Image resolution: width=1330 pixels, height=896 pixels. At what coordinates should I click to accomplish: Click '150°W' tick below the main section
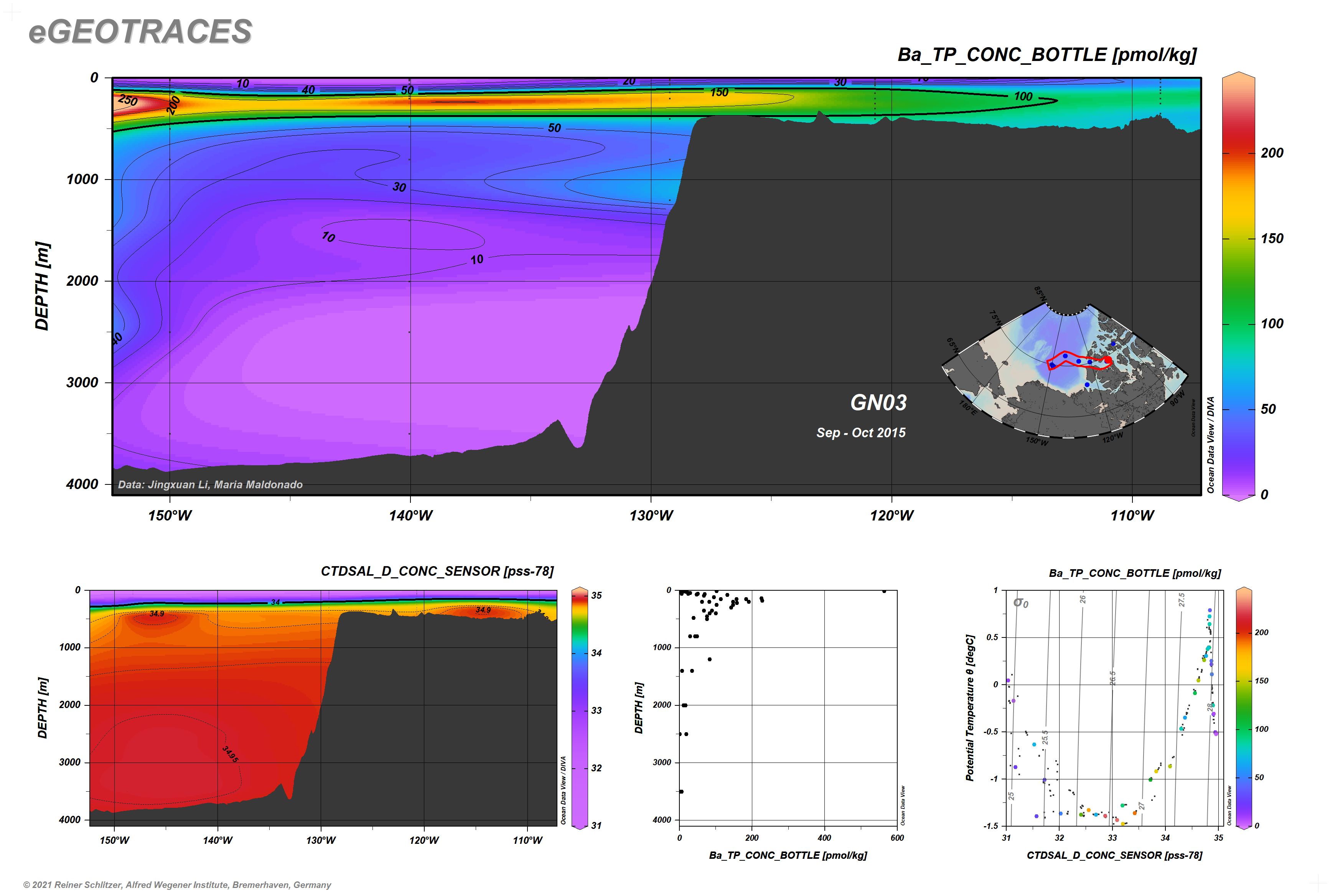170,516
